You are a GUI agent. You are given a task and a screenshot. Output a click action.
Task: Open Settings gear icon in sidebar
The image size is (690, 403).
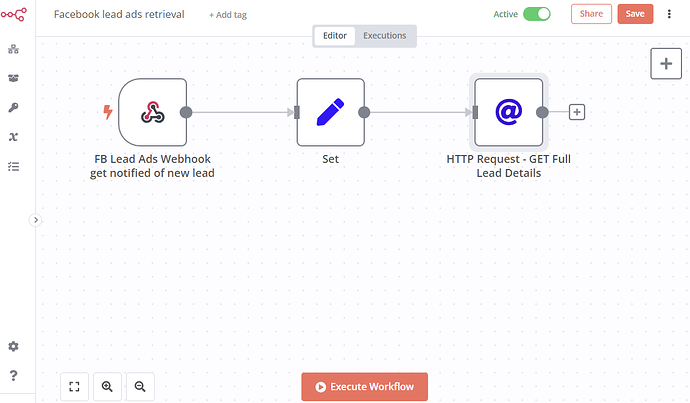[x=13, y=346]
